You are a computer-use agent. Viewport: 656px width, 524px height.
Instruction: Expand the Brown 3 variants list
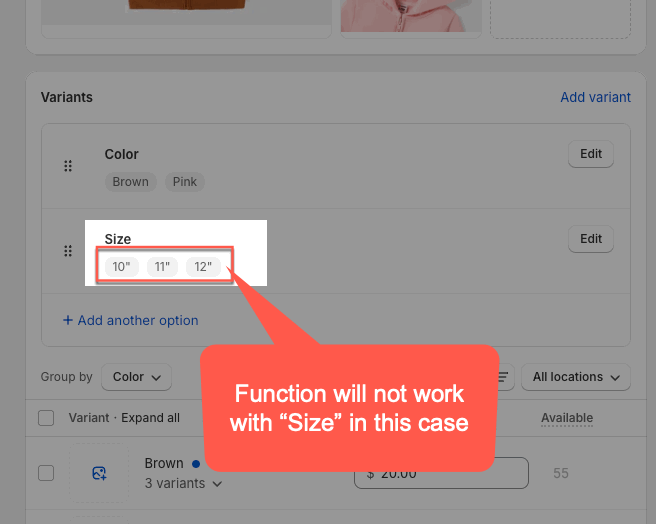coord(183,483)
